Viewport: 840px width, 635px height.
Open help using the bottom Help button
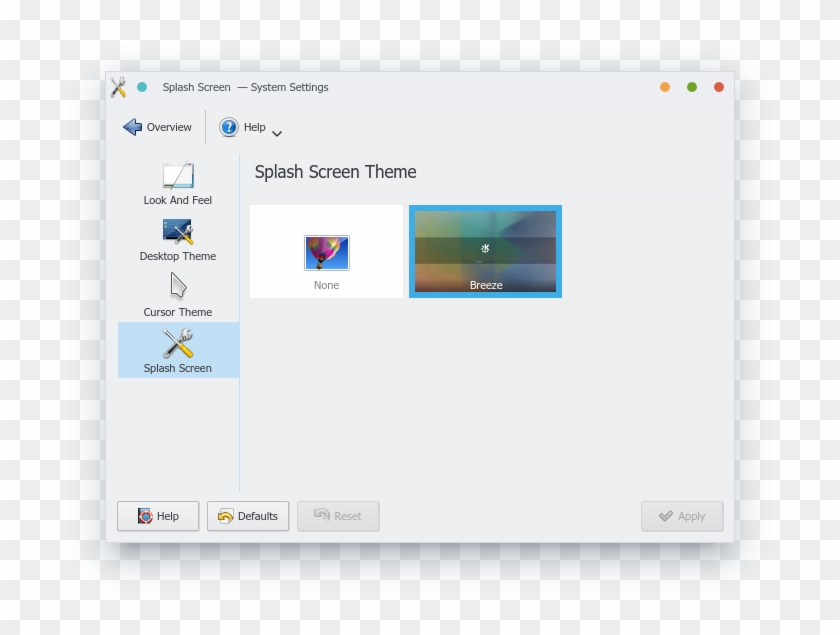[157, 516]
